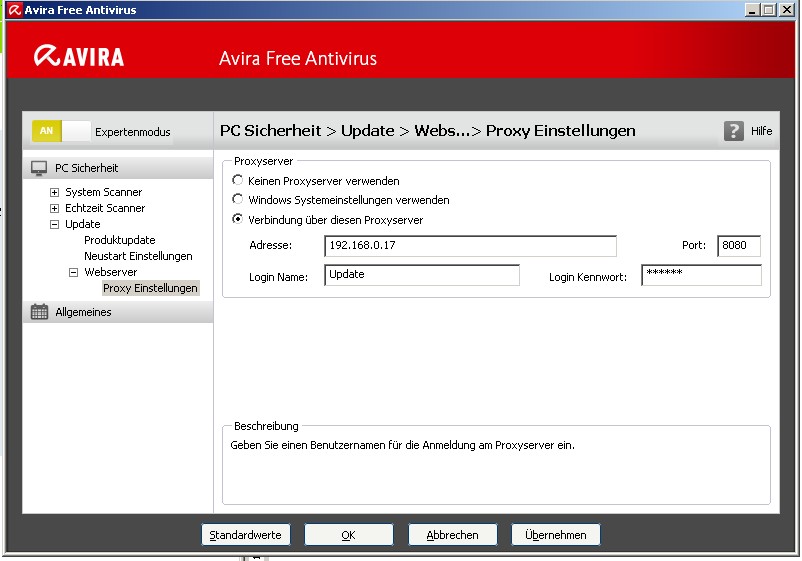Expand the Echtzeit Scanner tree node
Image resolution: width=802 pixels, height=561 pixels.
[x=55, y=208]
